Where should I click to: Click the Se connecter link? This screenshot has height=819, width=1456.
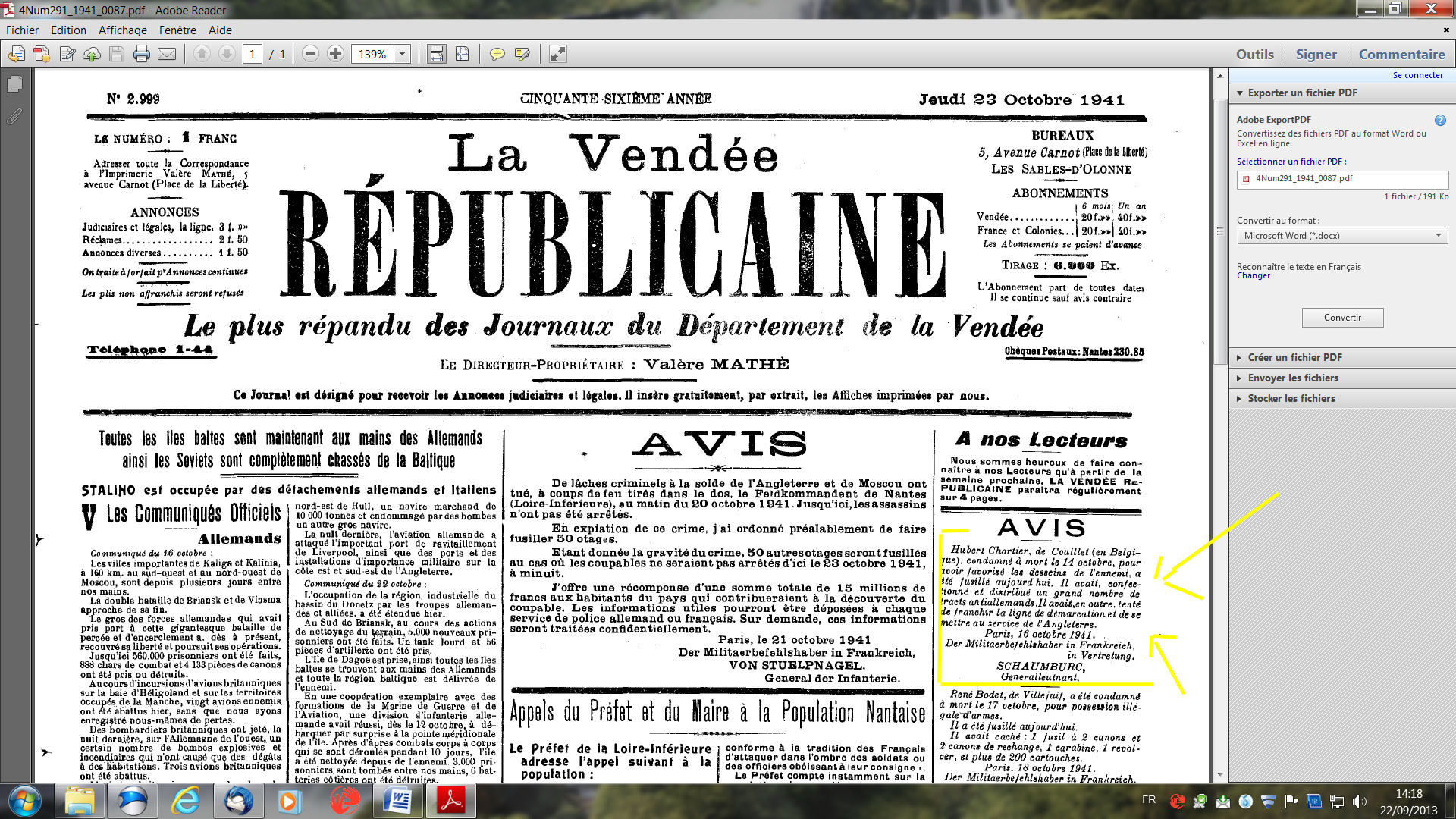pos(1417,75)
